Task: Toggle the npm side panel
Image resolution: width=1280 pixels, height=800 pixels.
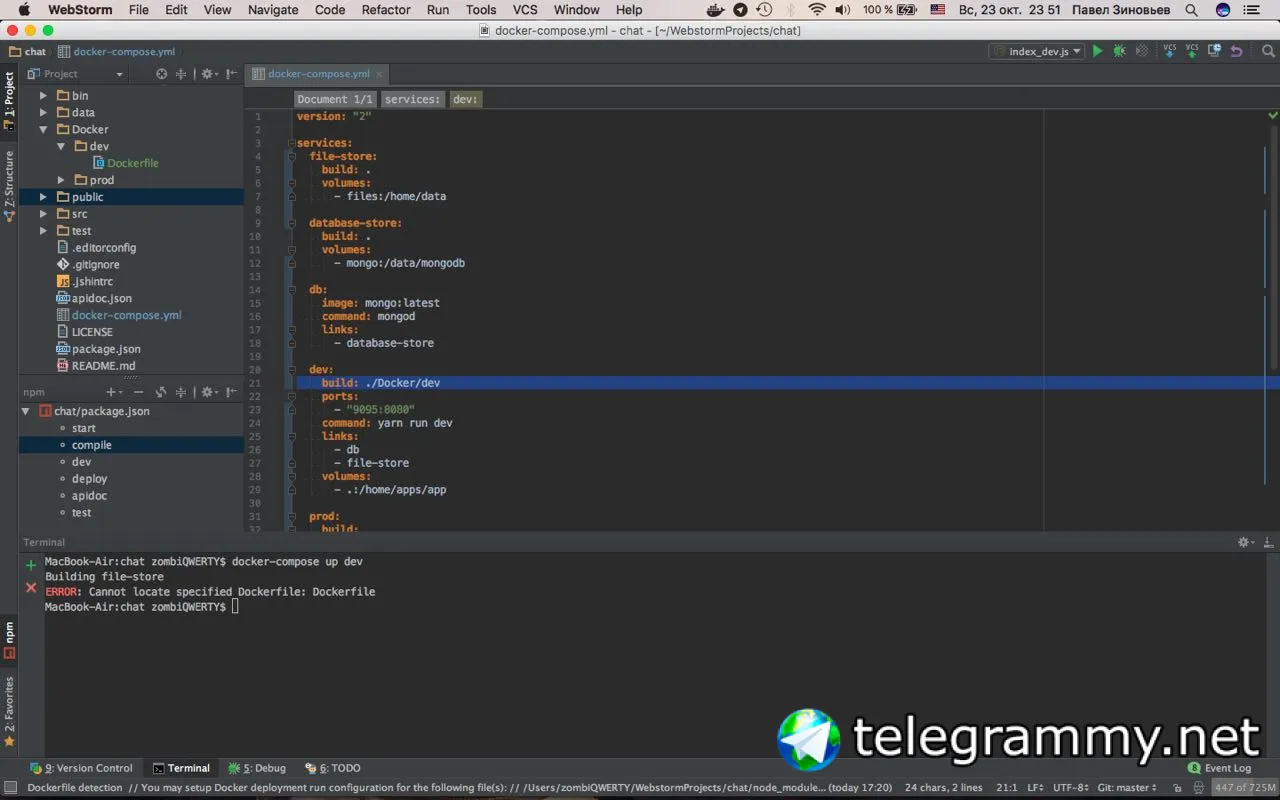Action: (9, 640)
